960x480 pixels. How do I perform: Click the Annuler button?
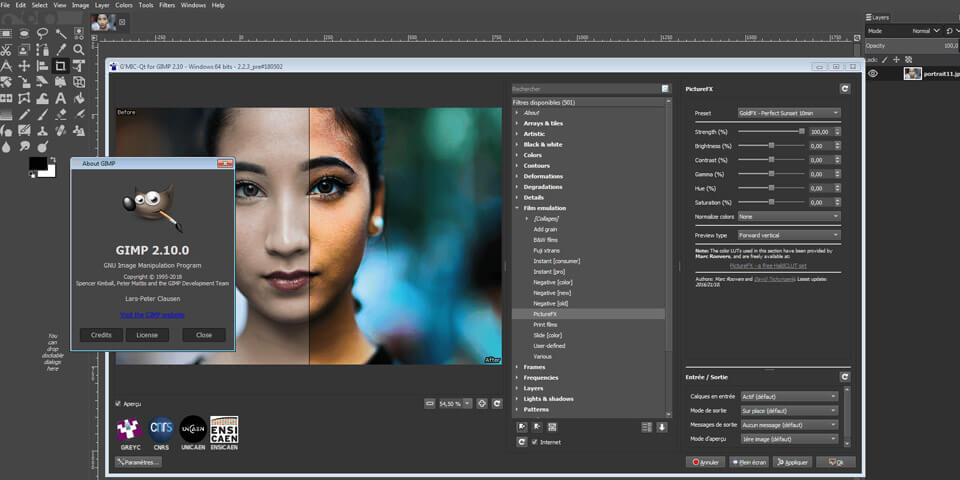[x=705, y=462]
